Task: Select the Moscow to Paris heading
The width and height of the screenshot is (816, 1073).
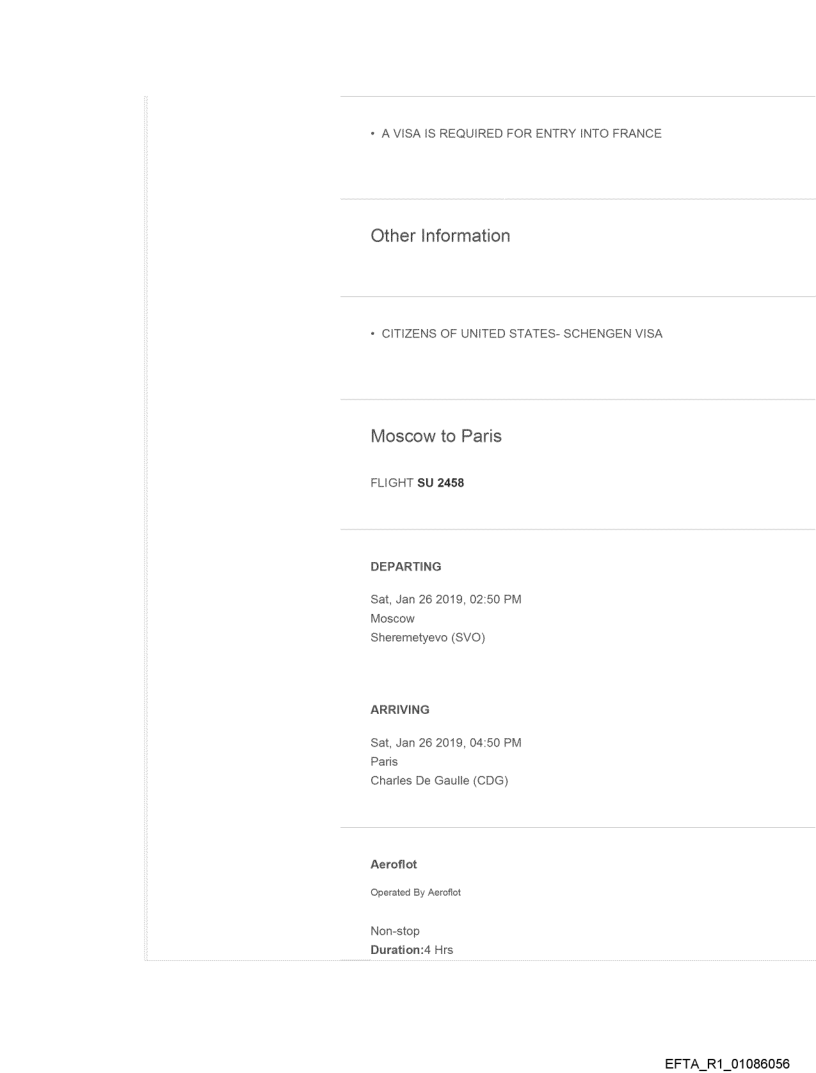Action: [x=436, y=437]
